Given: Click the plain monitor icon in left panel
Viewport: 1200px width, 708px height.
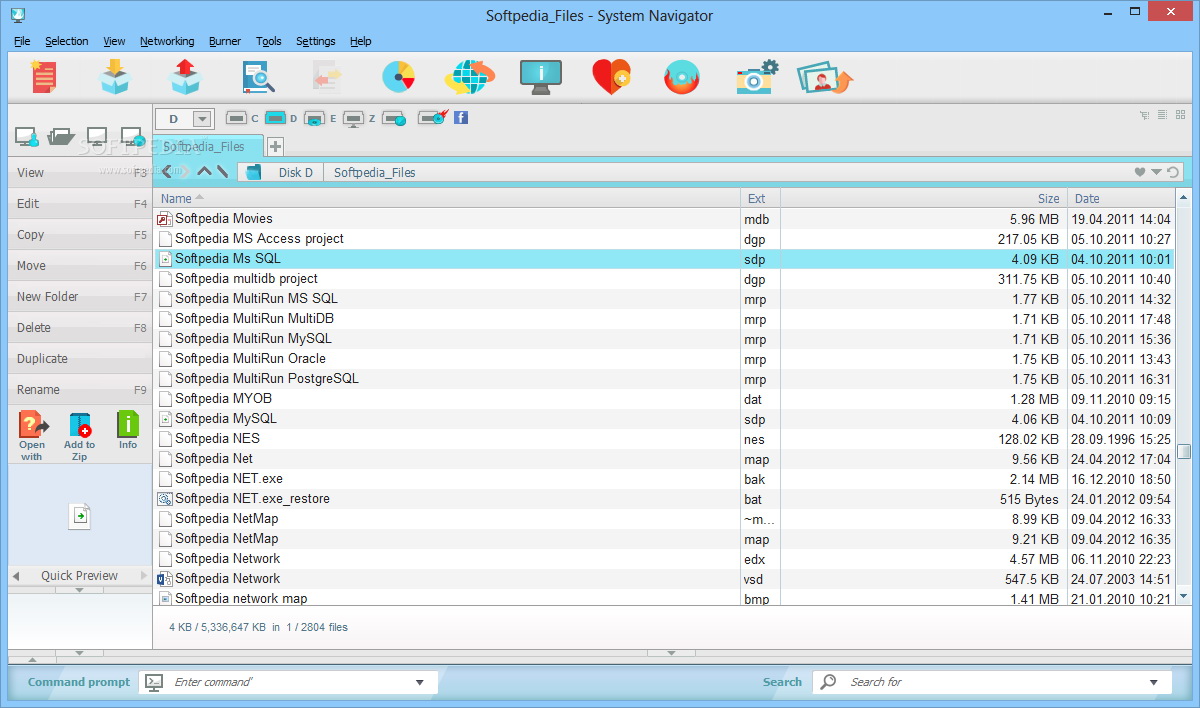Looking at the screenshot, I should point(97,137).
